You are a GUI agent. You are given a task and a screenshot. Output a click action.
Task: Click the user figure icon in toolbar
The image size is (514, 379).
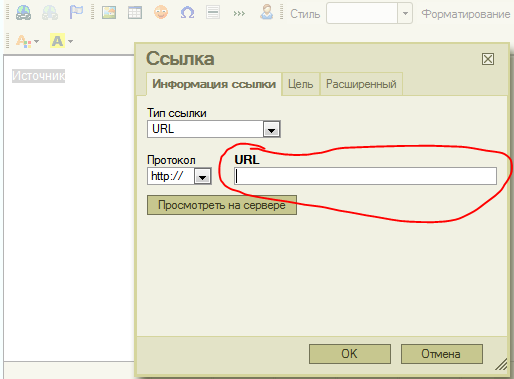click(266, 12)
